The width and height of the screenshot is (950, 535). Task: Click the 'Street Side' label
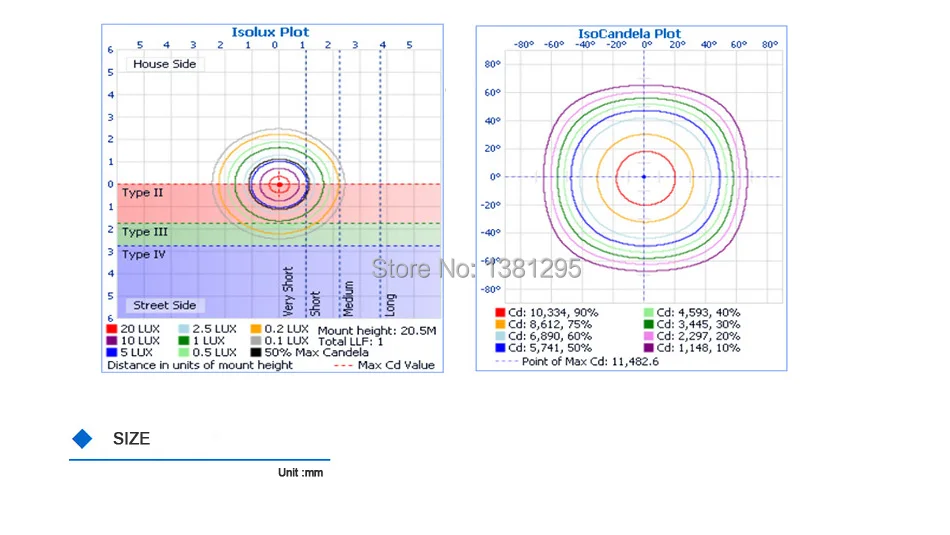click(165, 305)
